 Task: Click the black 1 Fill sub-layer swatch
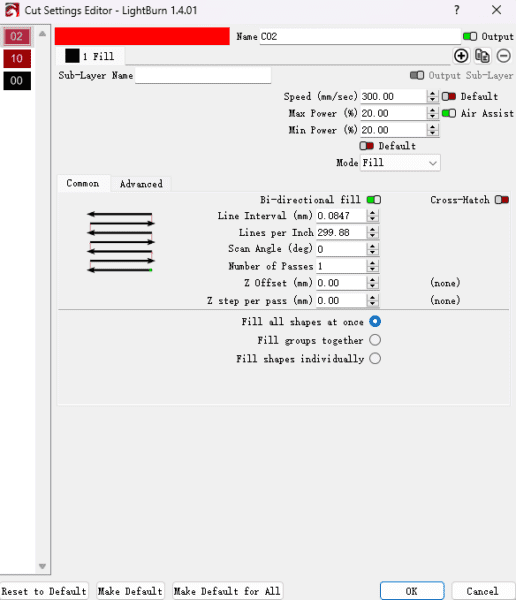click(72, 56)
